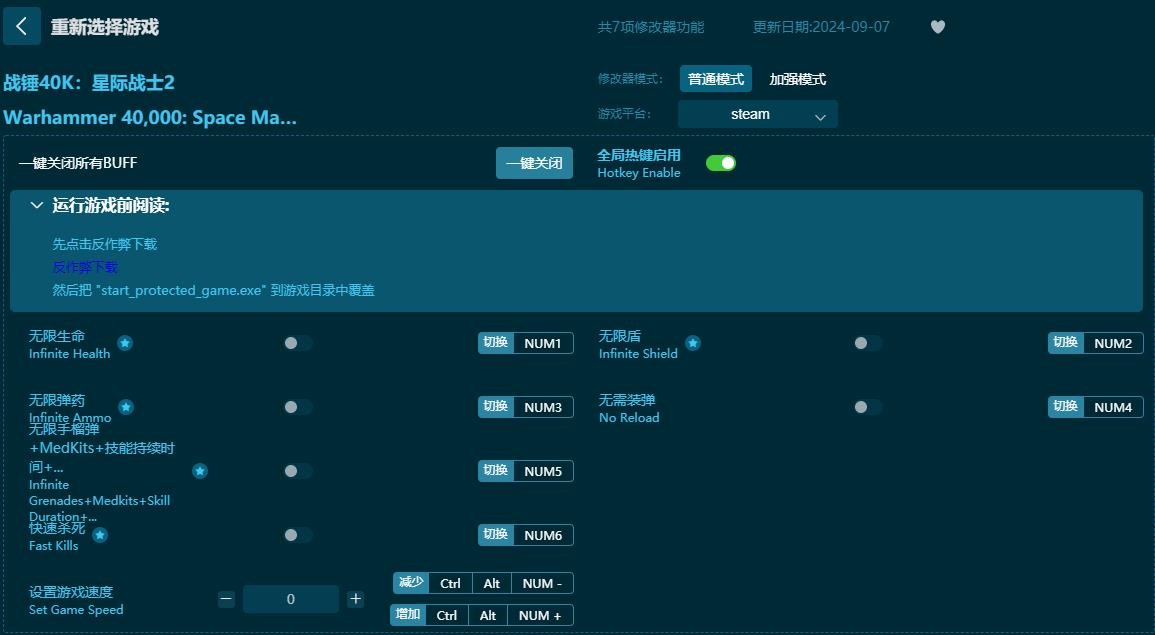Select the star icon beside 无限盾

[x=693, y=342]
